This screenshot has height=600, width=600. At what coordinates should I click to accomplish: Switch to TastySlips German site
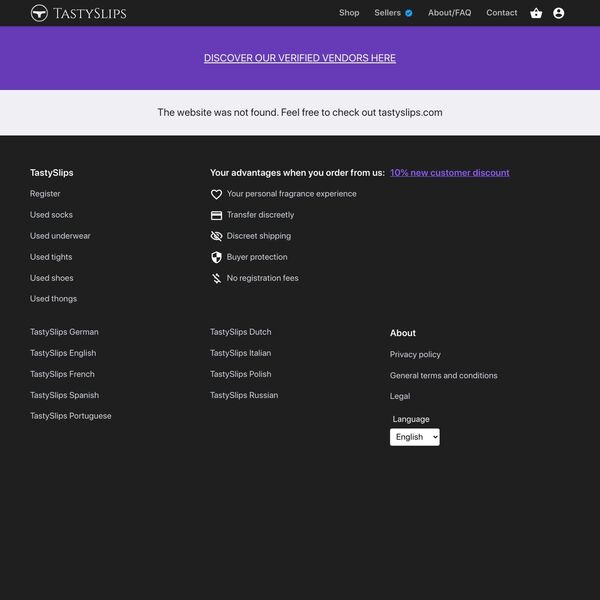tap(64, 332)
